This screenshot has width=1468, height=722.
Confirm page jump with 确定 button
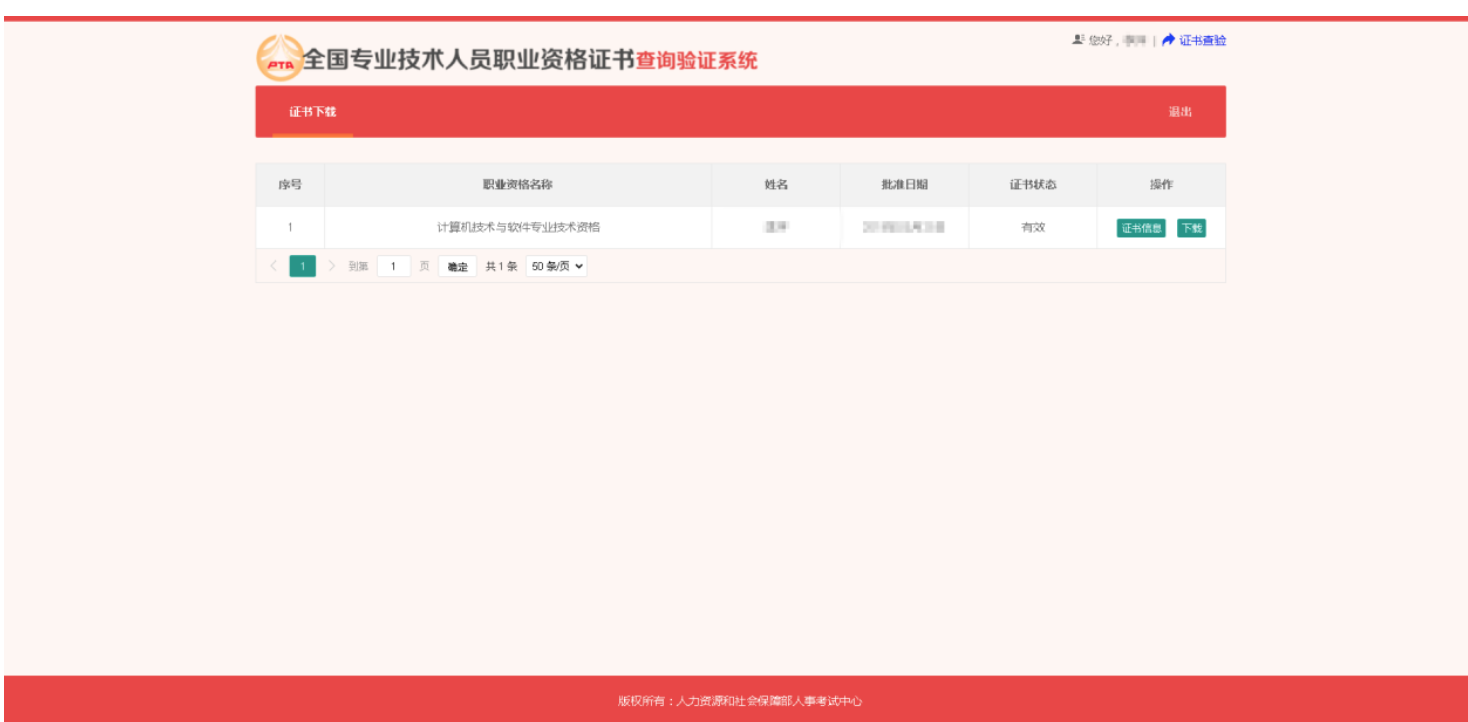457,267
